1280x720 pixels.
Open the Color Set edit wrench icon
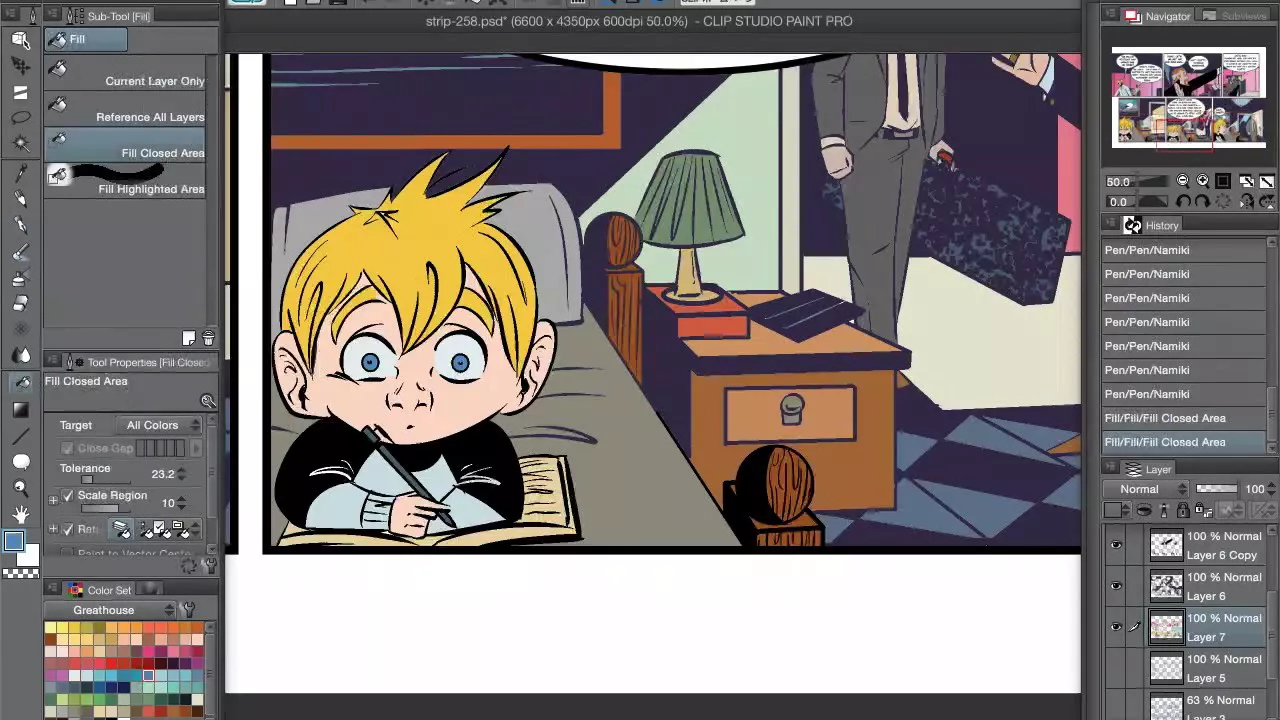pyautogui.click(x=188, y=610)
